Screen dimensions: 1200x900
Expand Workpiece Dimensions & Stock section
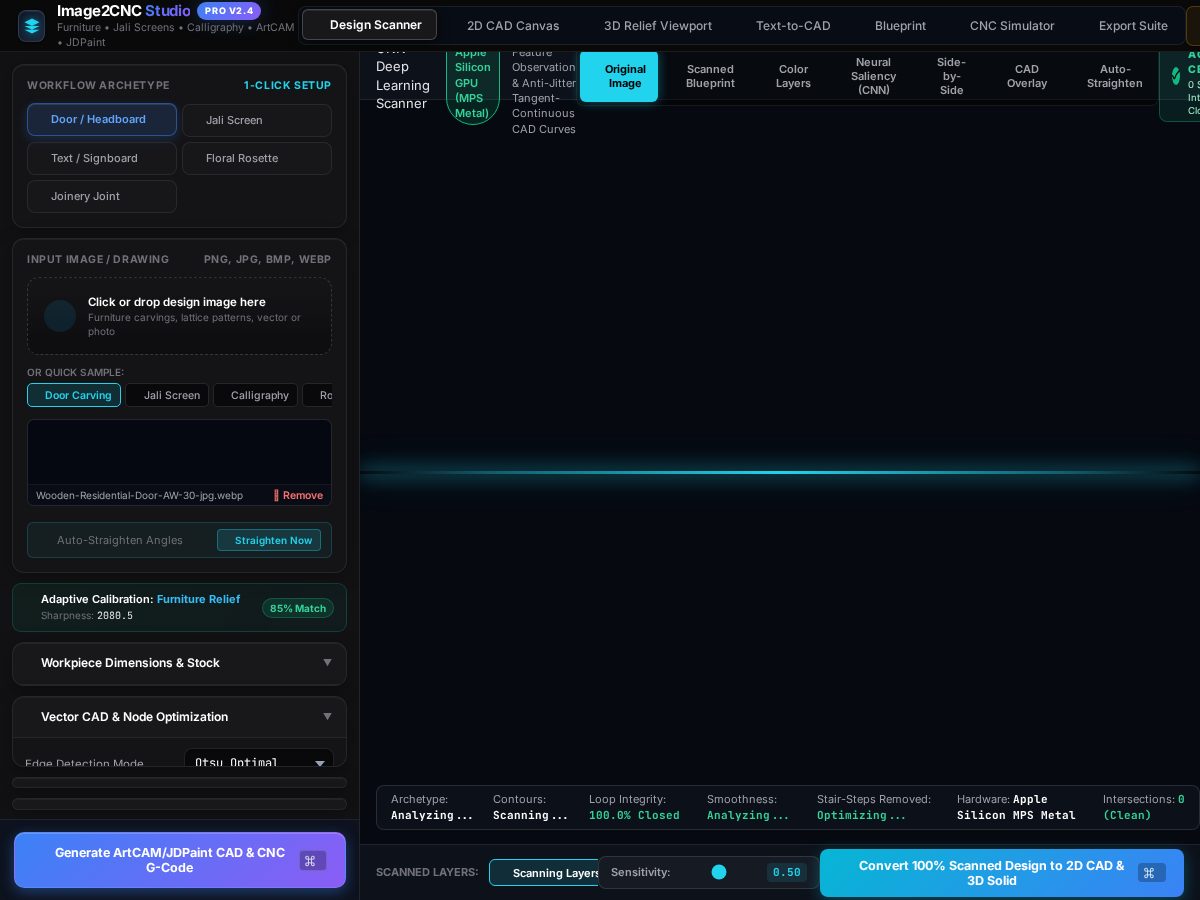(179, 663)
